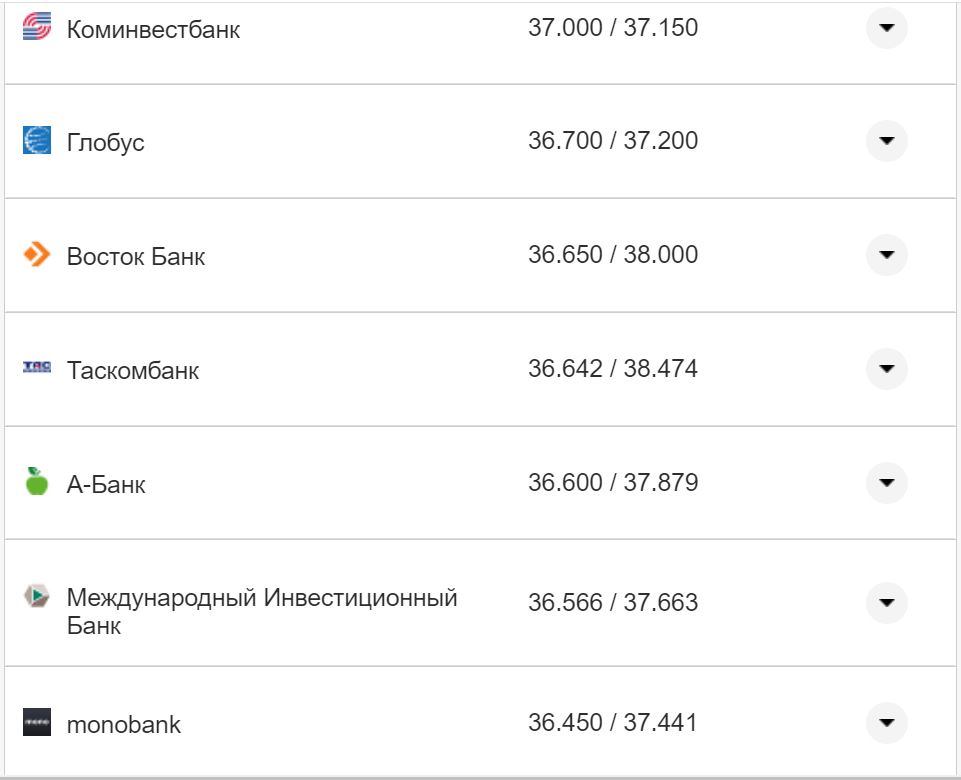
Task: Open the А-Банк dropdown arrow
Action: pyautogui.click(x=886, y=480)
